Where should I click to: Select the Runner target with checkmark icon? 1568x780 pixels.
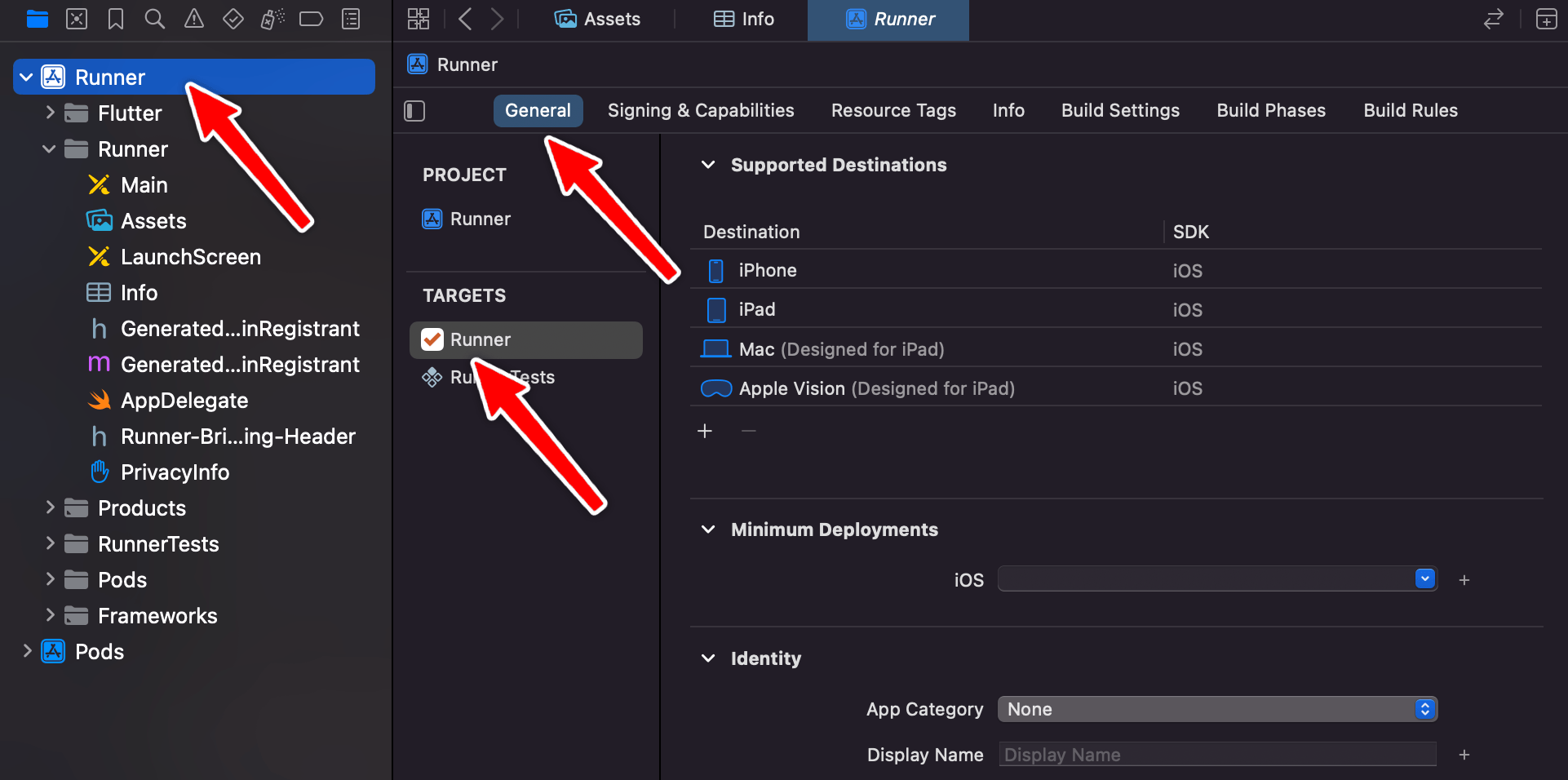526,339
